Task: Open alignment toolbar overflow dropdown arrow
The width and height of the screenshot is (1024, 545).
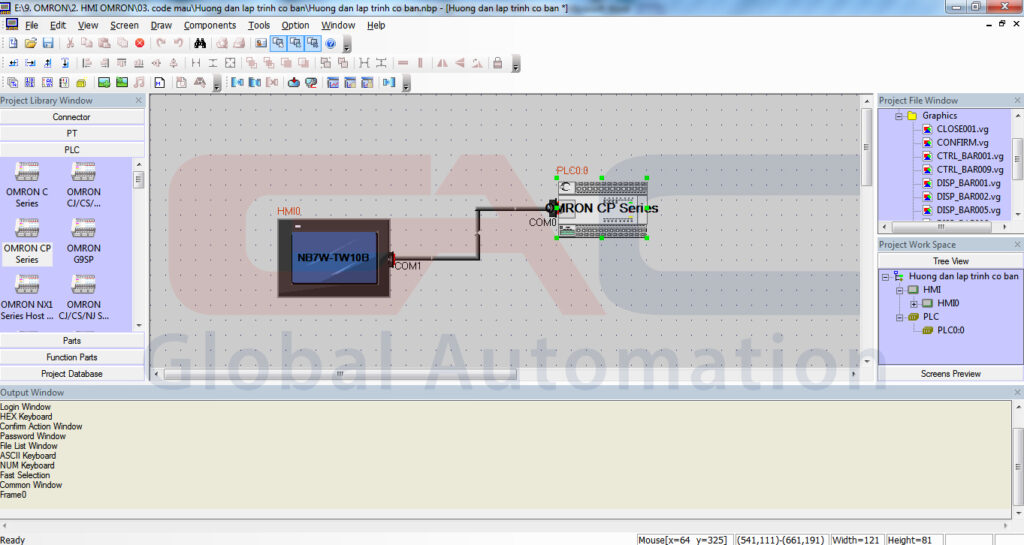Action: 516,65
